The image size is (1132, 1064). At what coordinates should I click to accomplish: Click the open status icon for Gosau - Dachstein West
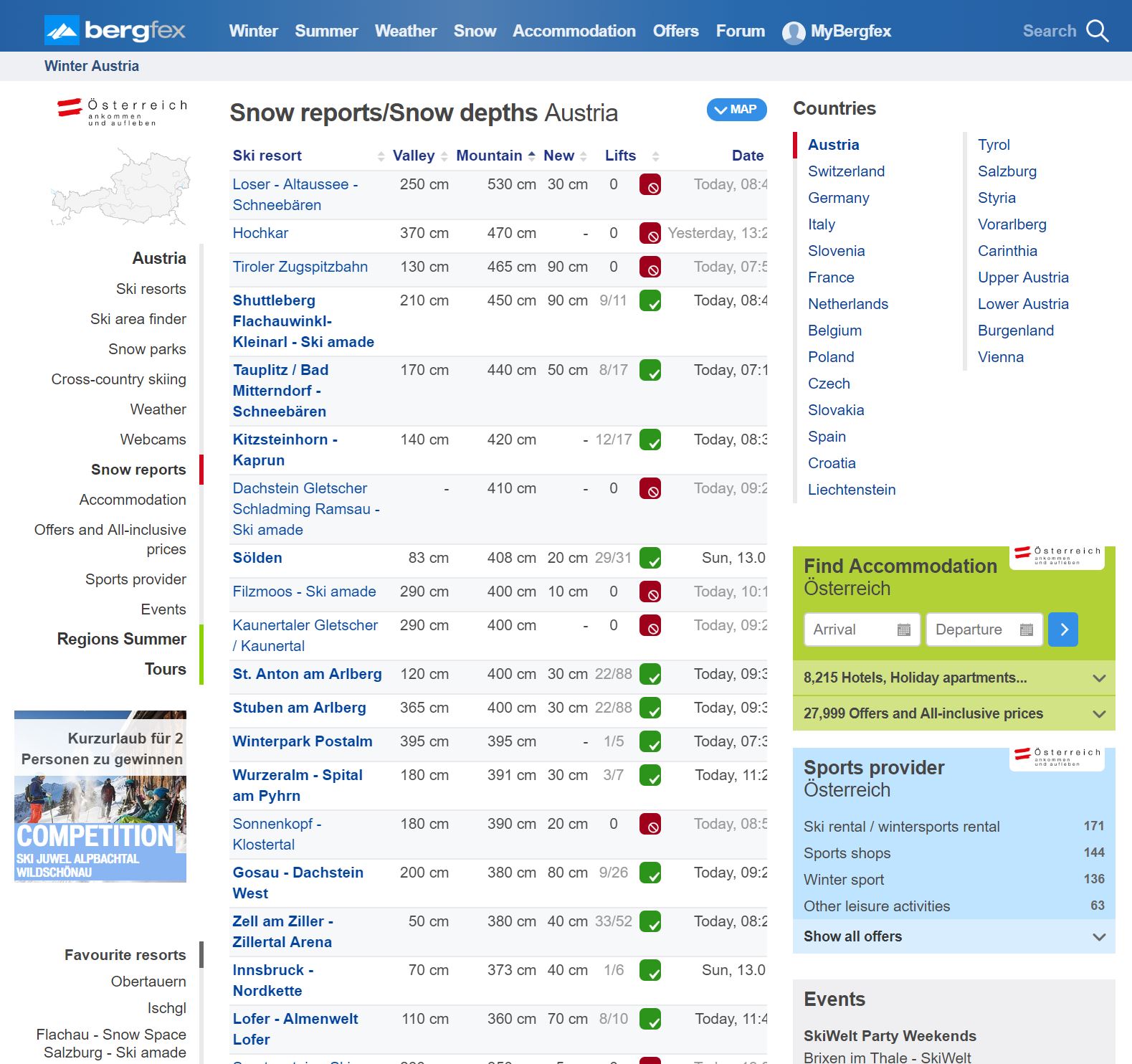650,873
